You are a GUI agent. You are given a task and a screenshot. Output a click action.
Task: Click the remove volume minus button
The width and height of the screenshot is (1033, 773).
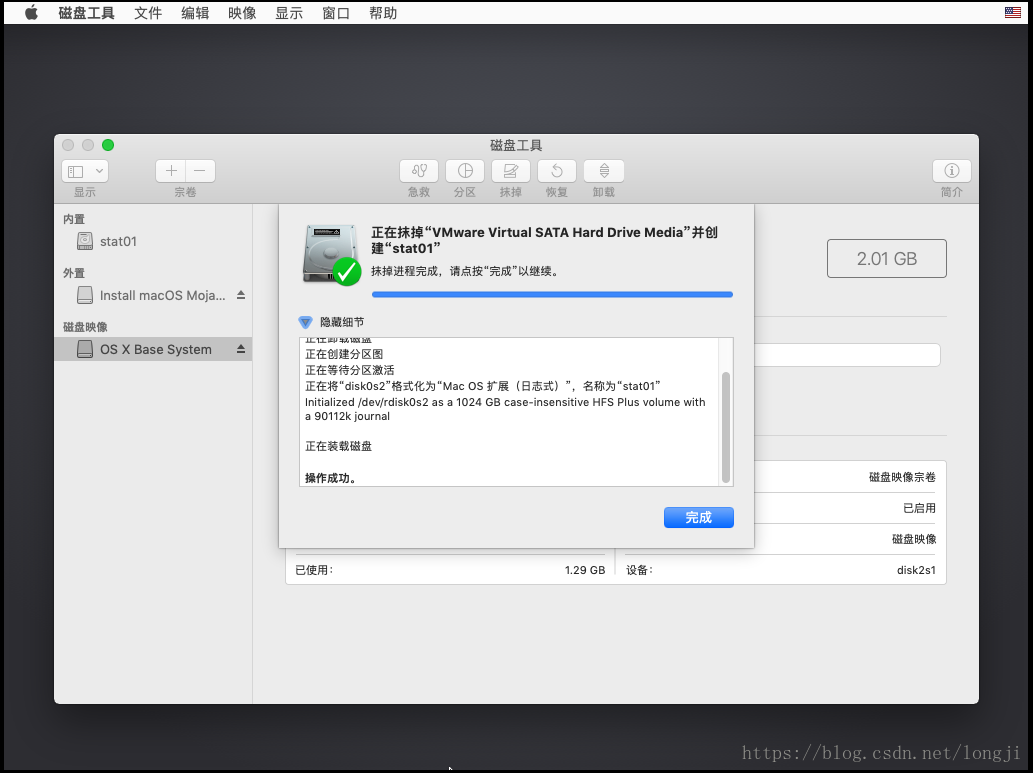point(200,171)
